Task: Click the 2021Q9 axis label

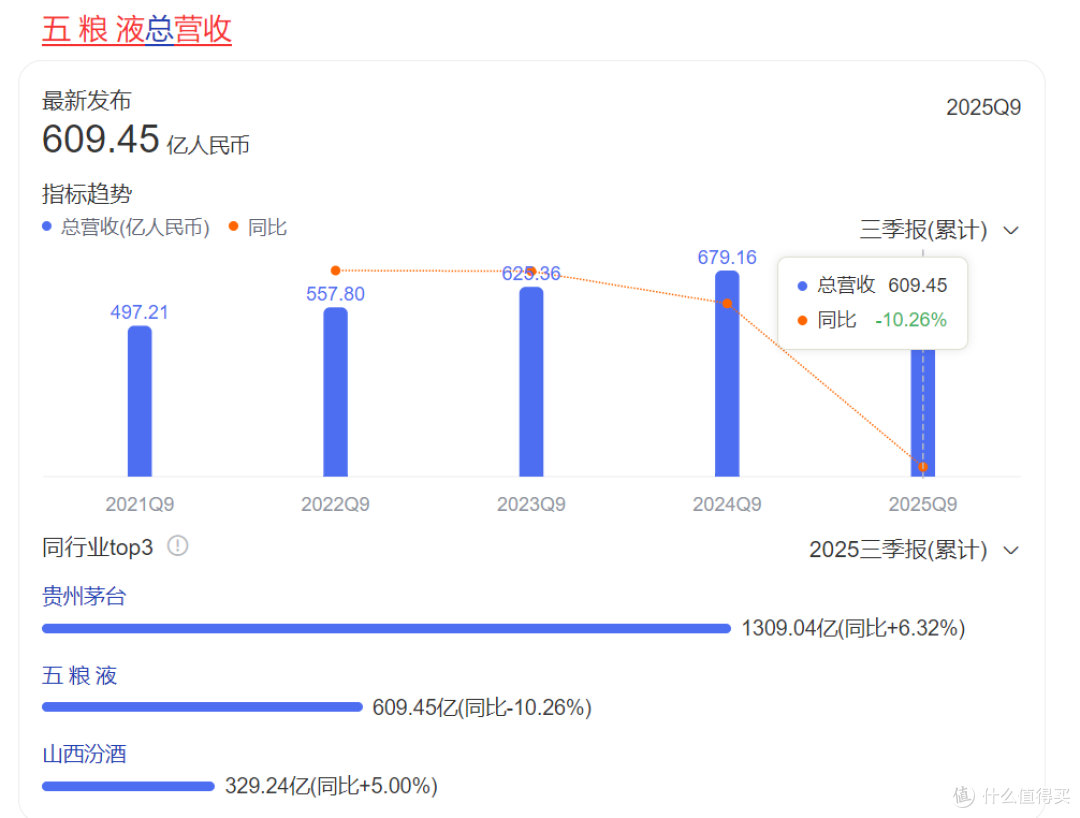Action: 140,505
